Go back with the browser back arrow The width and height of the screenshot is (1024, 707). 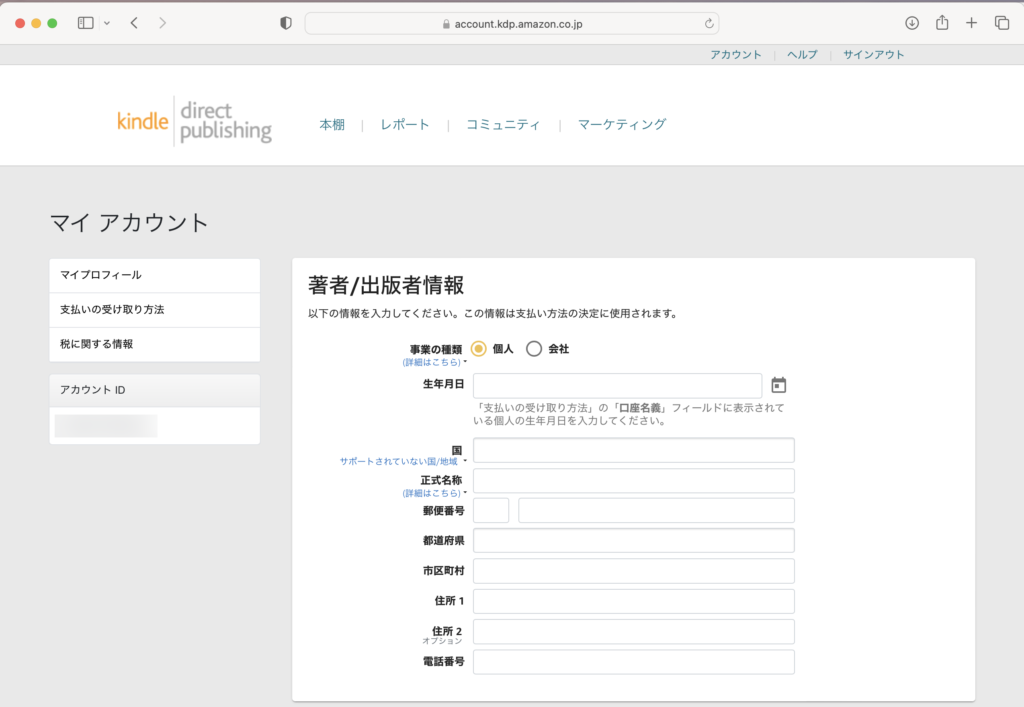tap(134, 23)
